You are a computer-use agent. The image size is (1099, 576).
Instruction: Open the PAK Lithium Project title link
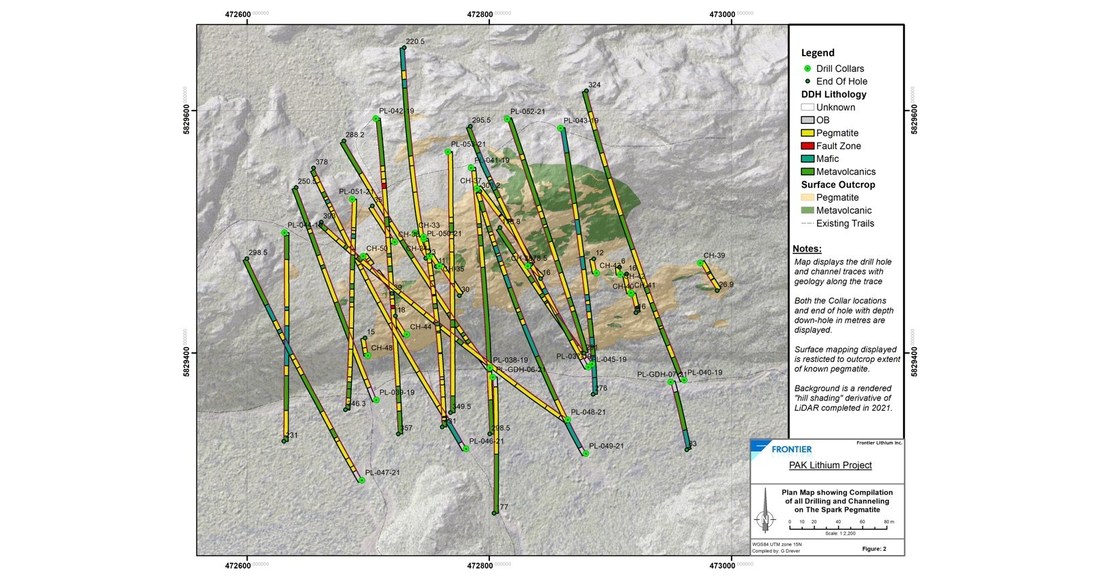(831, 465)
